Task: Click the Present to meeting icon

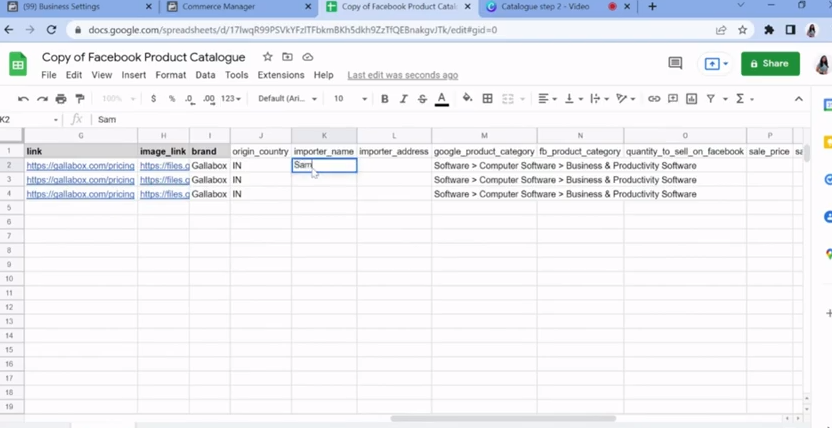Action: pyautogui.click(x=712, y=64)
